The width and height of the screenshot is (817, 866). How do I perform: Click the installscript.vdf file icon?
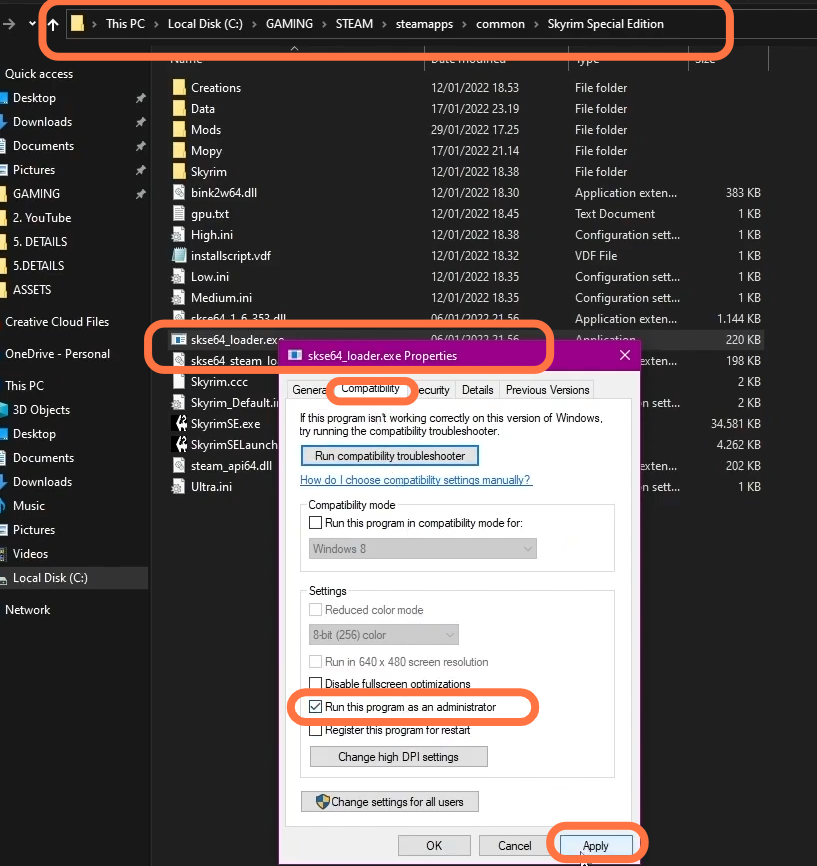pyautogui.click(x=178, y=255)
